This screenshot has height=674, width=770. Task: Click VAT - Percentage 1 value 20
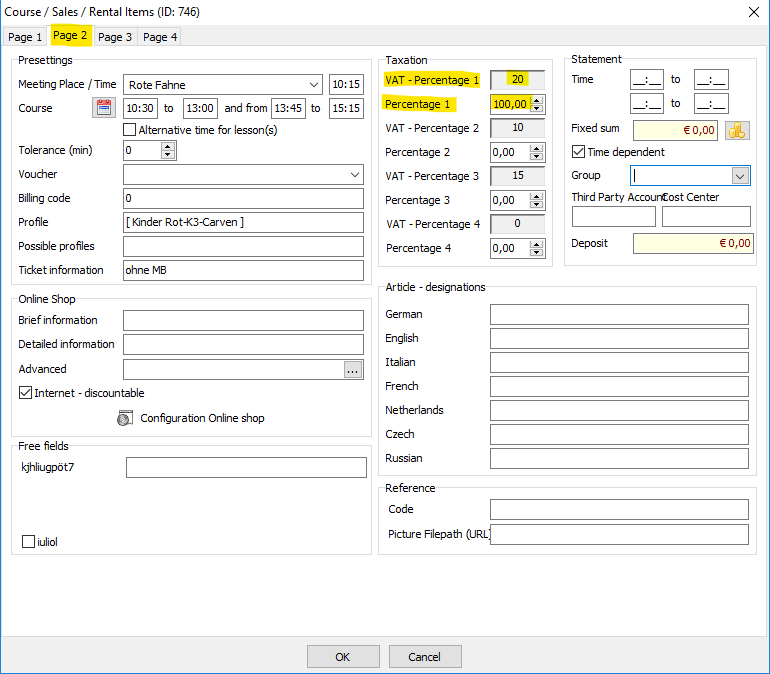(518, 79)
